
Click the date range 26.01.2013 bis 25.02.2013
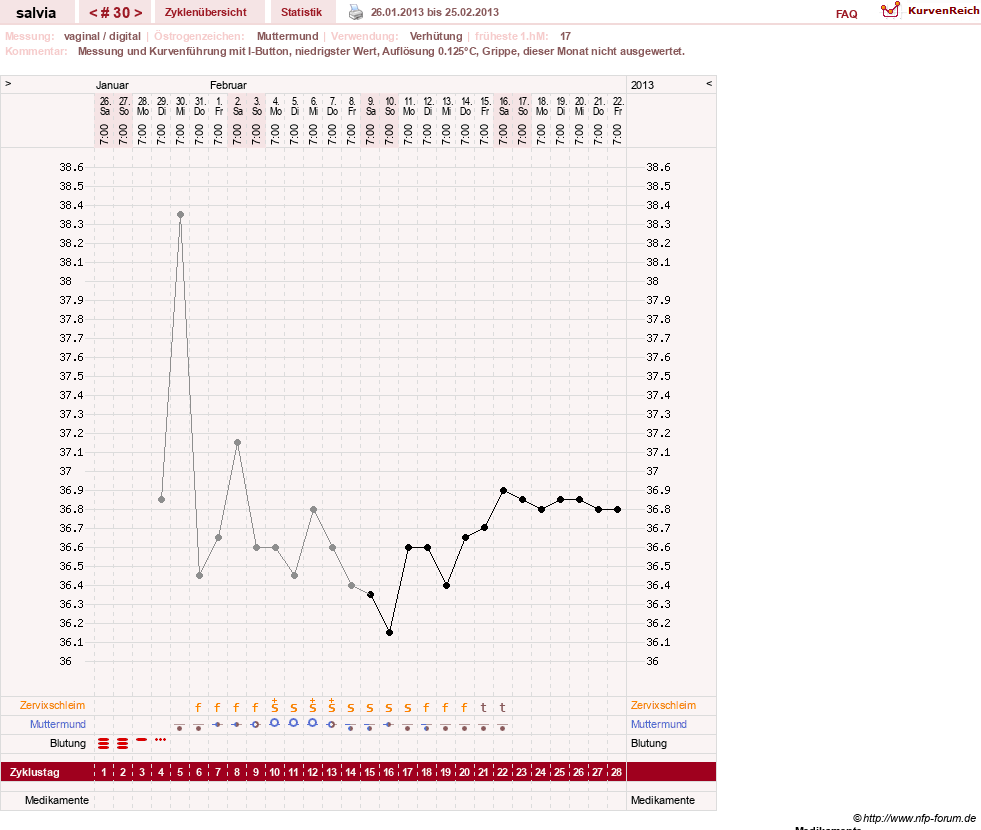435,12
